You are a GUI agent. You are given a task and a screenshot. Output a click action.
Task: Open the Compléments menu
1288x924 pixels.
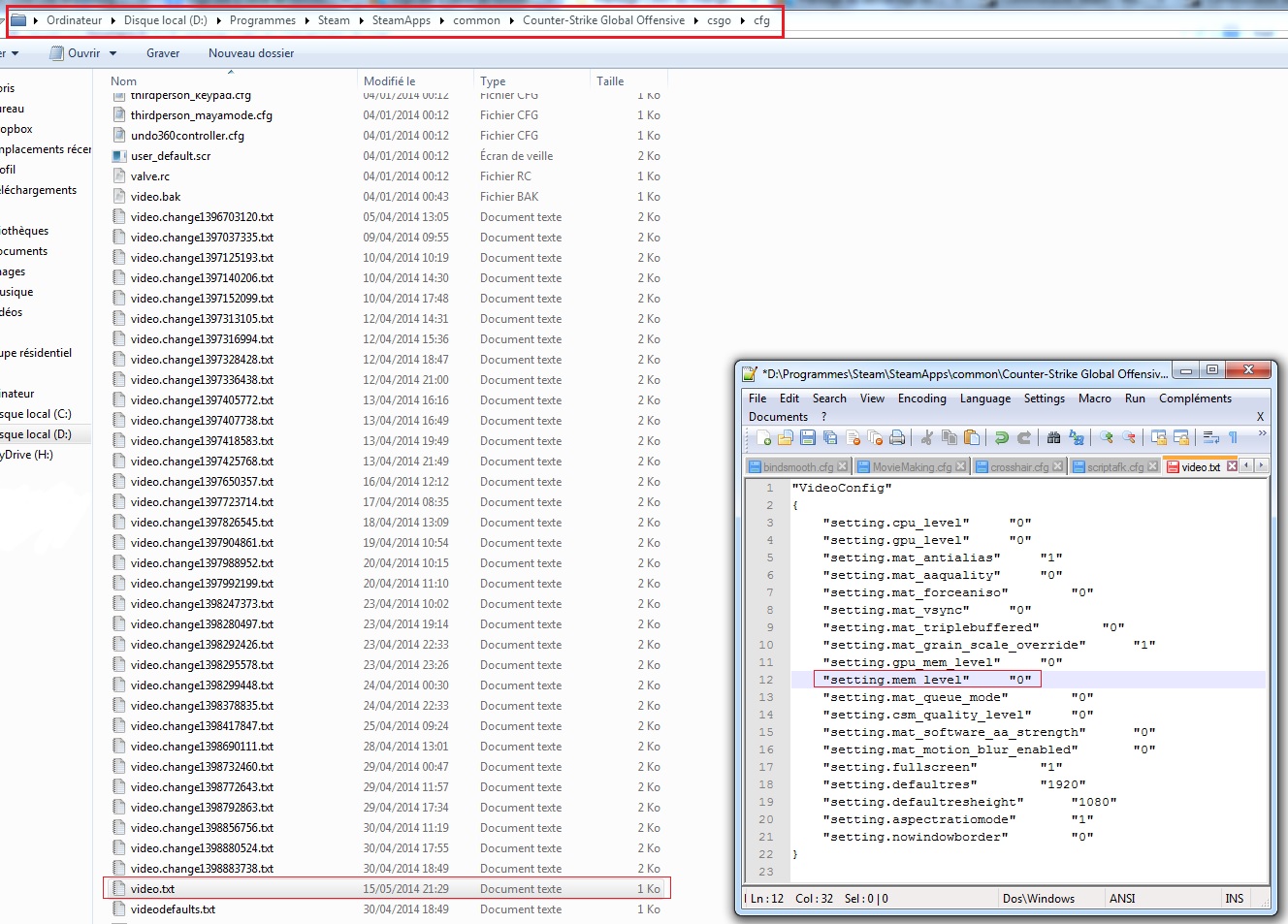tap(1195, 398)
